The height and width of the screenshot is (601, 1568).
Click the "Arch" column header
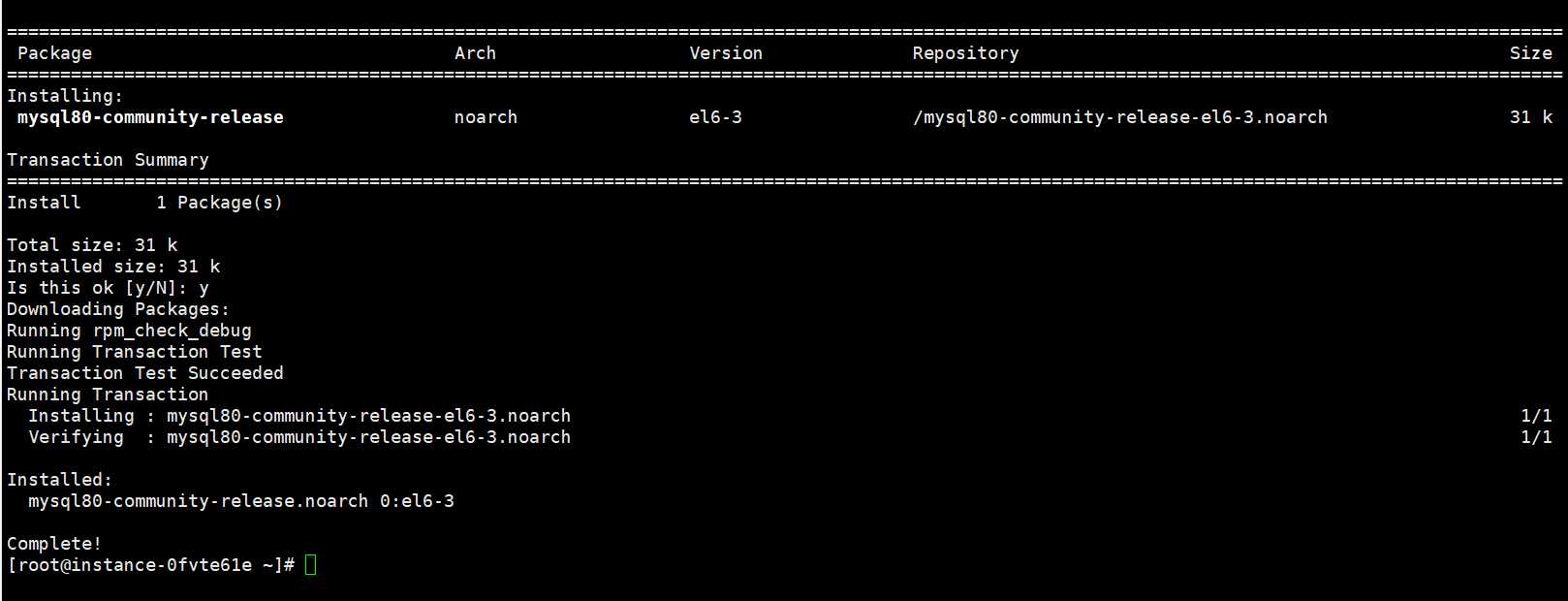point(475,53)
